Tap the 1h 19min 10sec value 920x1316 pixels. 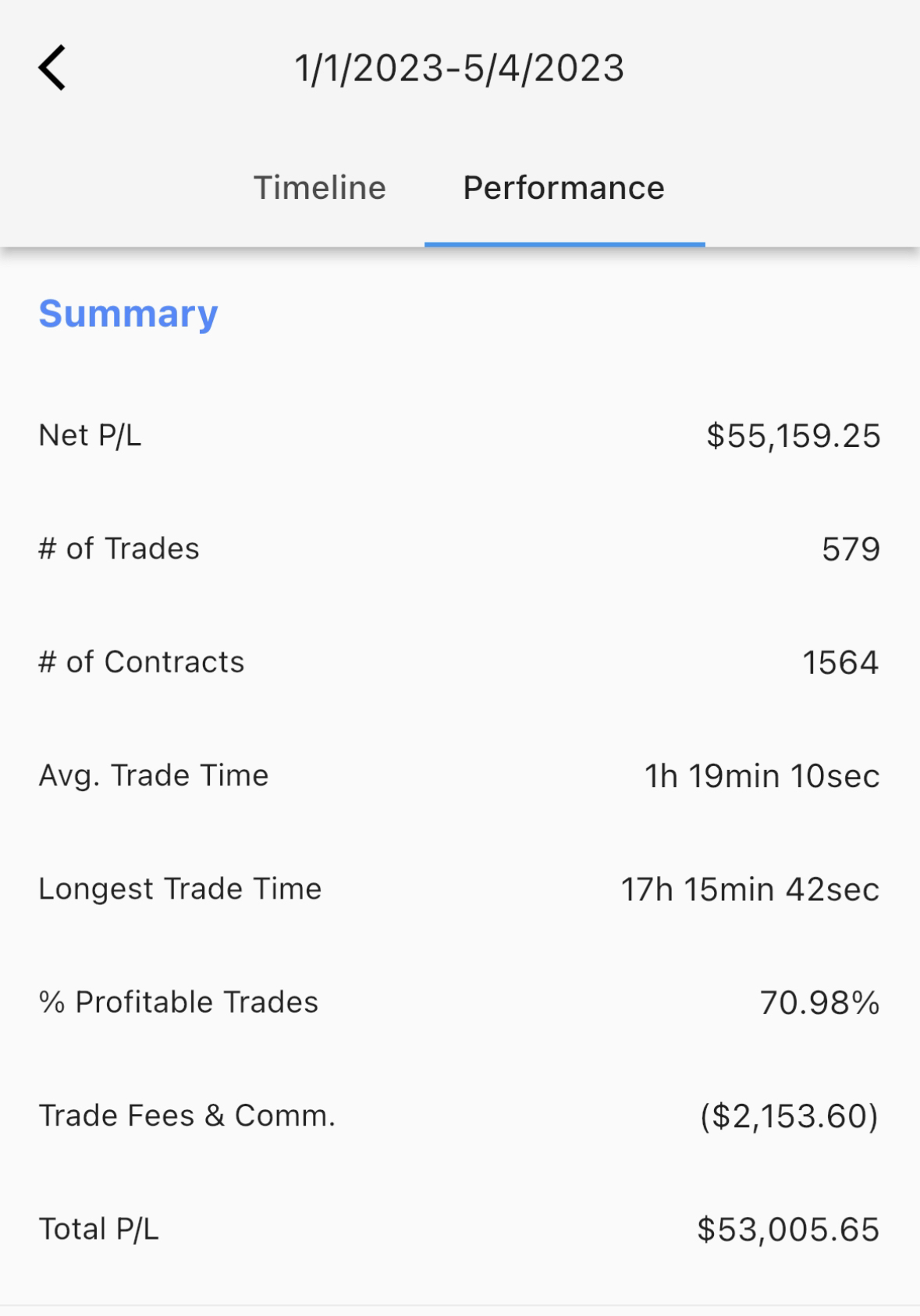point(762,776)
